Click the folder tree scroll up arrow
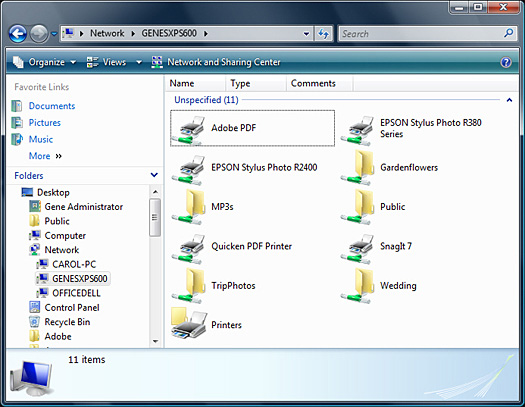 coord(155,192)
